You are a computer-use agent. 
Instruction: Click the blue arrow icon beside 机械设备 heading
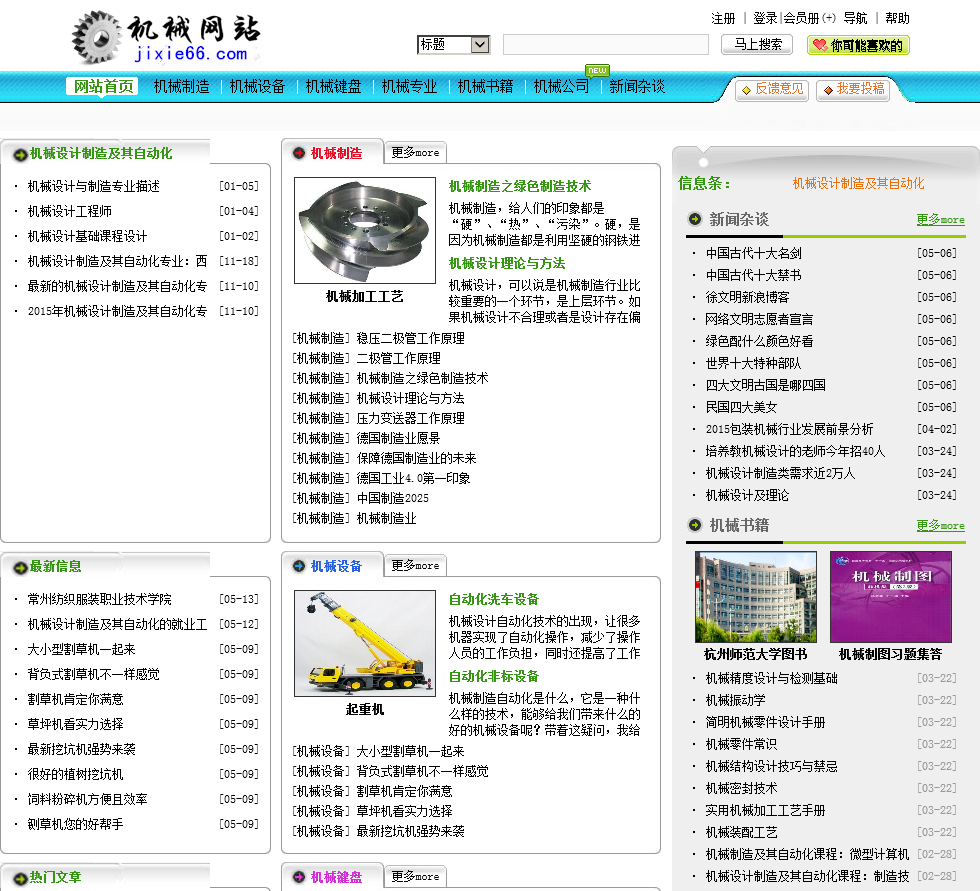[299, 566]
